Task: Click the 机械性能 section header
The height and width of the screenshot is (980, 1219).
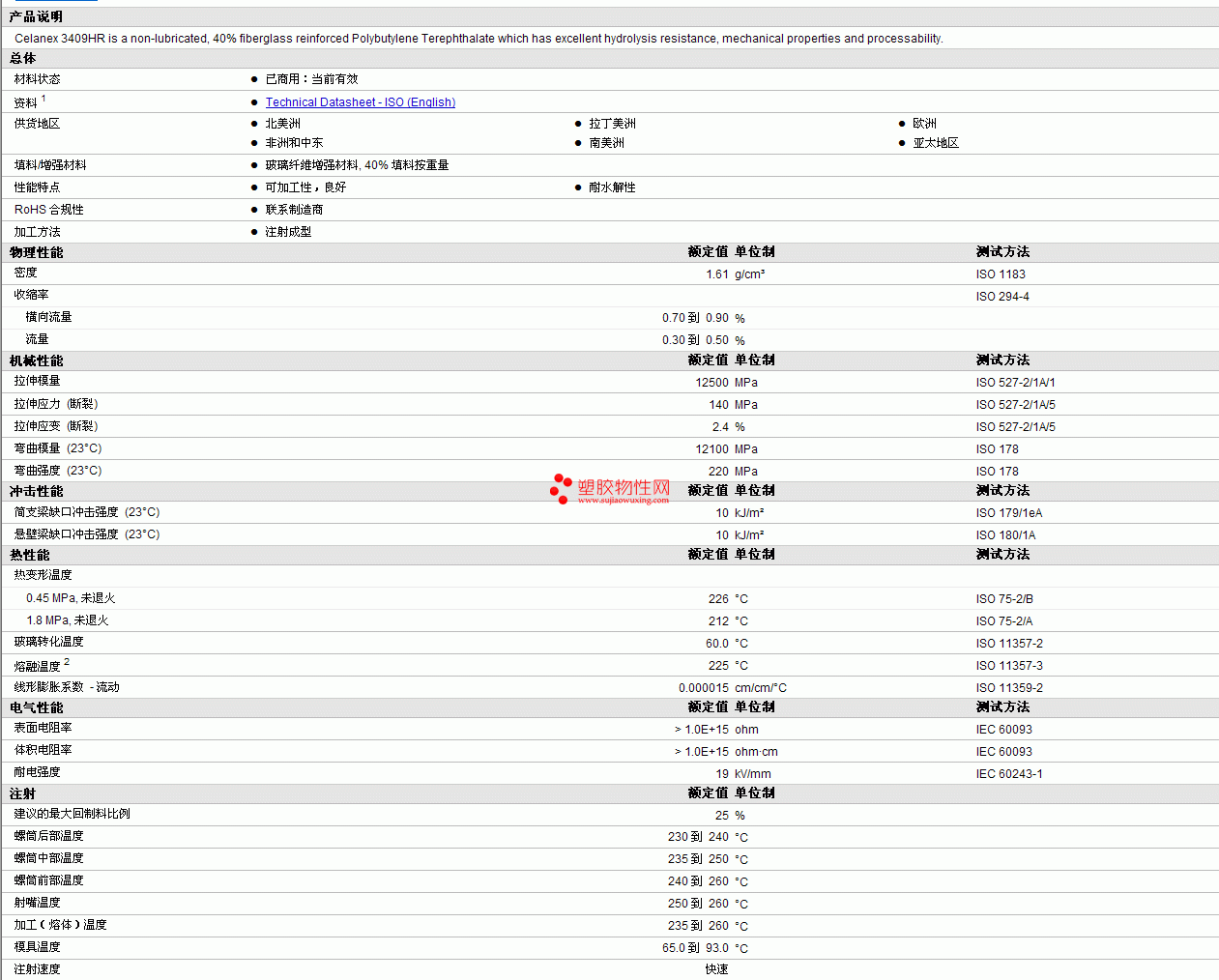Action: click(36, 360)
